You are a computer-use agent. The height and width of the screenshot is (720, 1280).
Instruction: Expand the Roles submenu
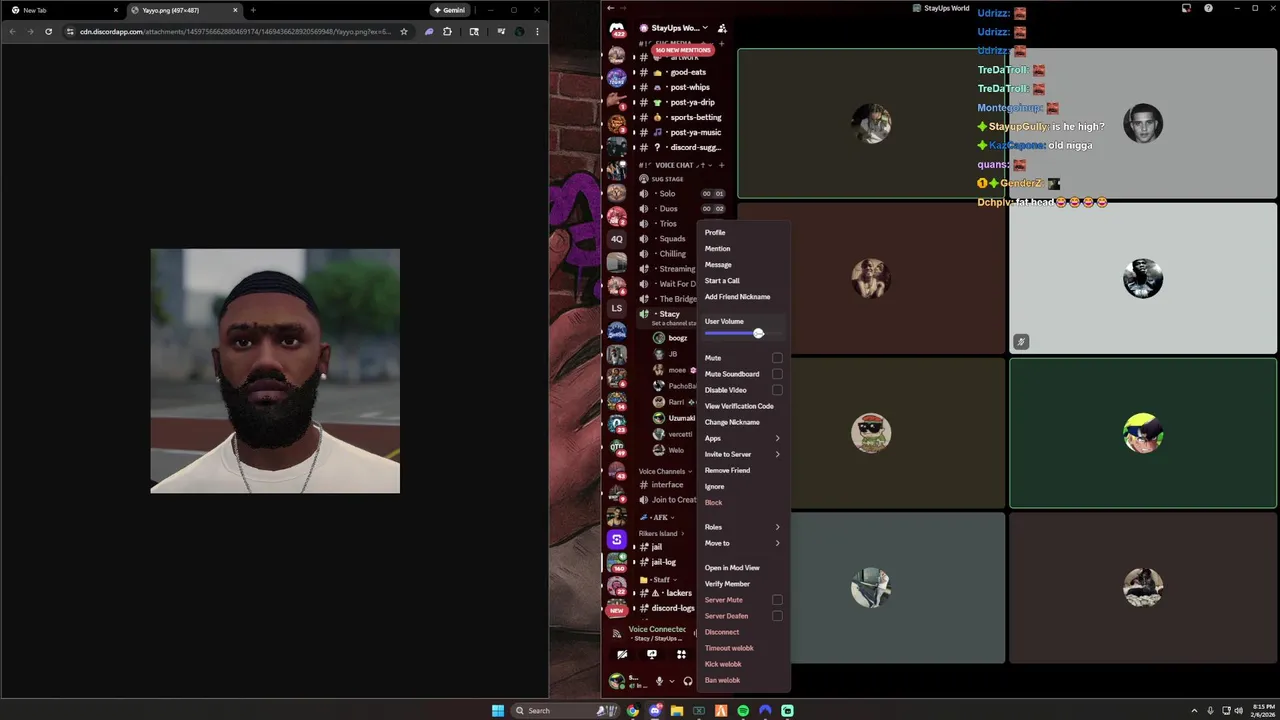point(742,527)
